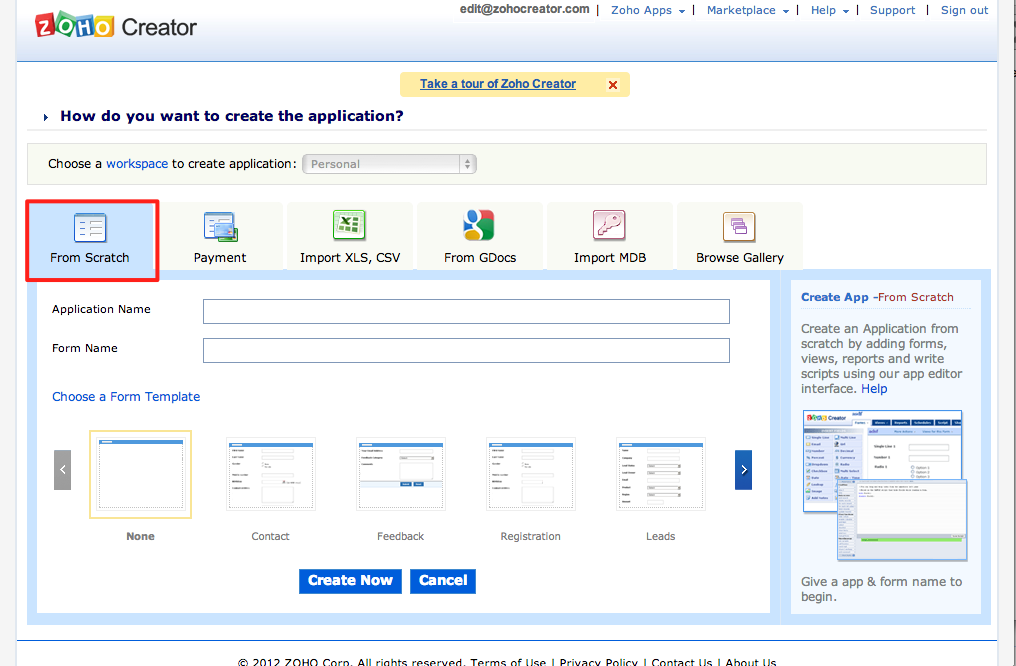Select the From Scratch icon
Viewport: 1016px width, 666px height.
[90, 229]
